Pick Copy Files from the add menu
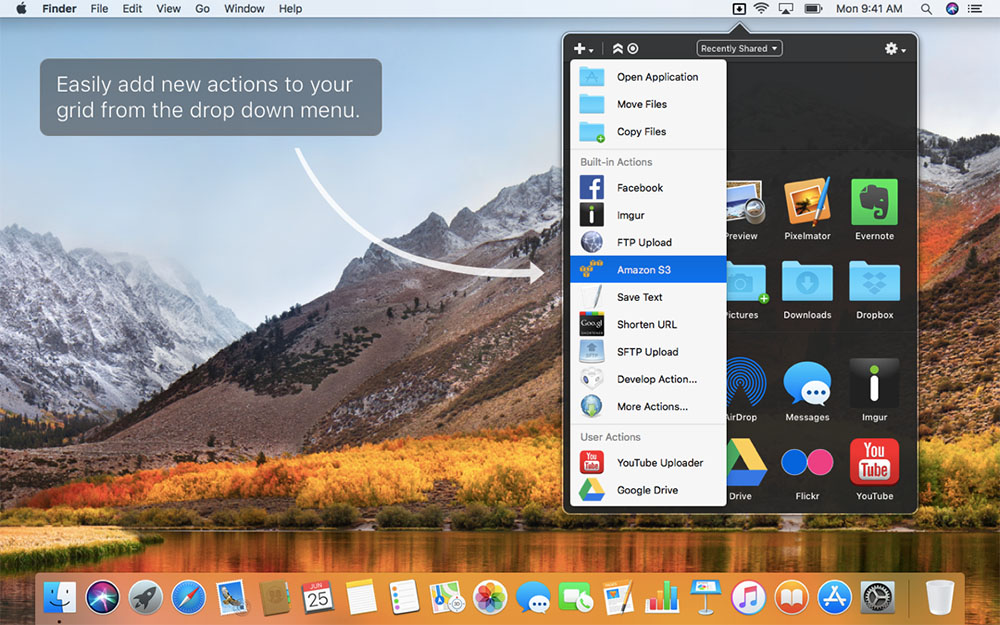This screenshot has width=1000, height=625. [x=648, y=131]
